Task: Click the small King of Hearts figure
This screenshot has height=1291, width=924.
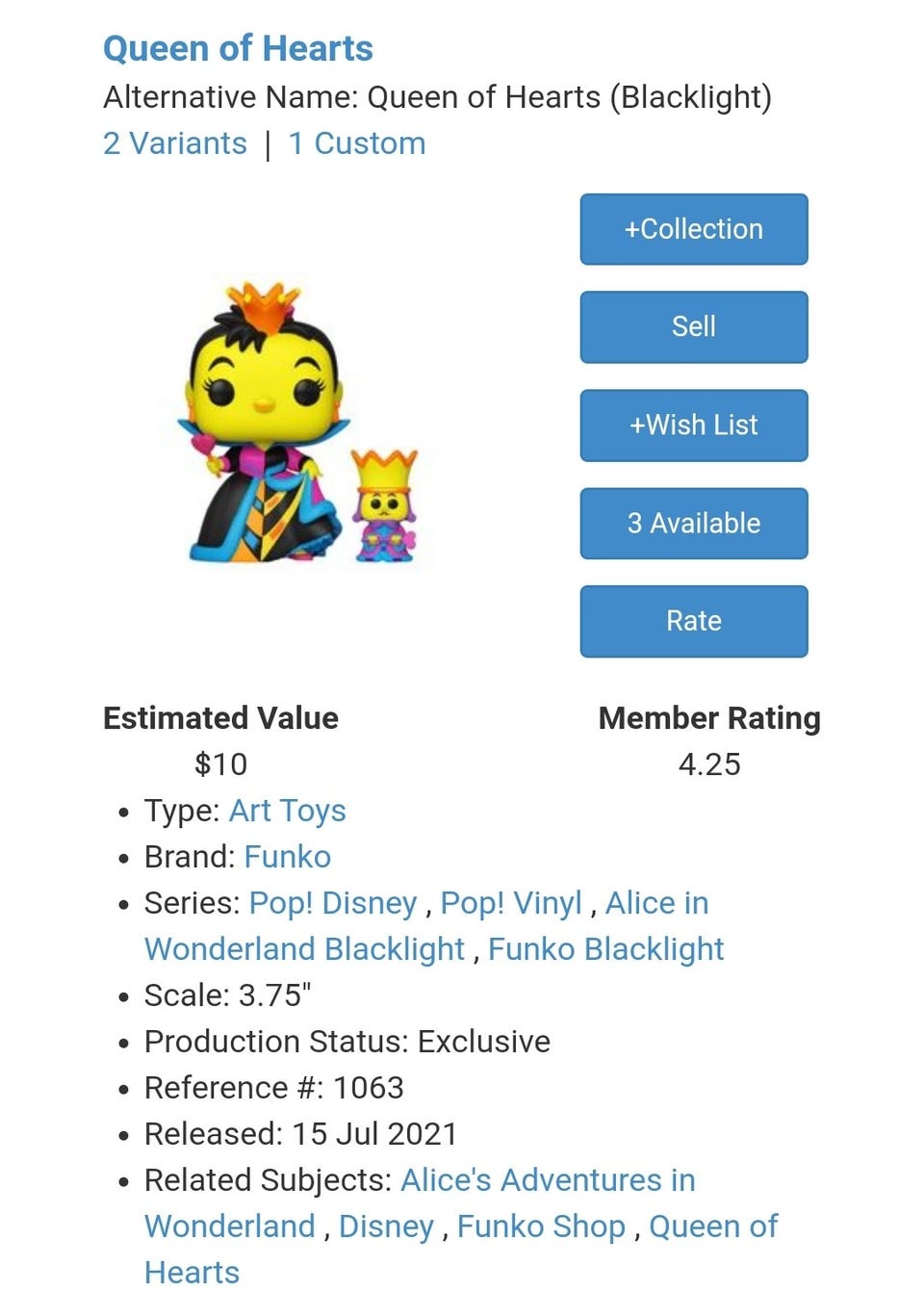Action: point(384,506)
